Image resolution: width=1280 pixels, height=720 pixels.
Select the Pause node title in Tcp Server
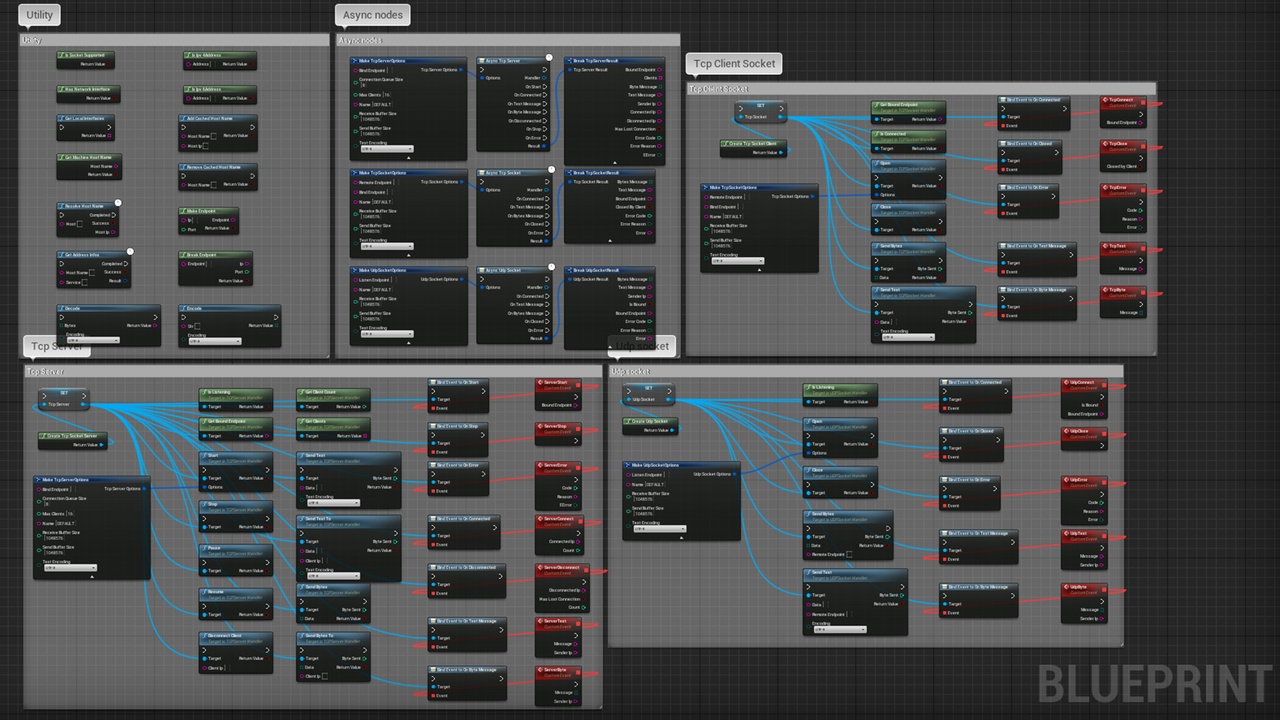click(x=213, y=548)
